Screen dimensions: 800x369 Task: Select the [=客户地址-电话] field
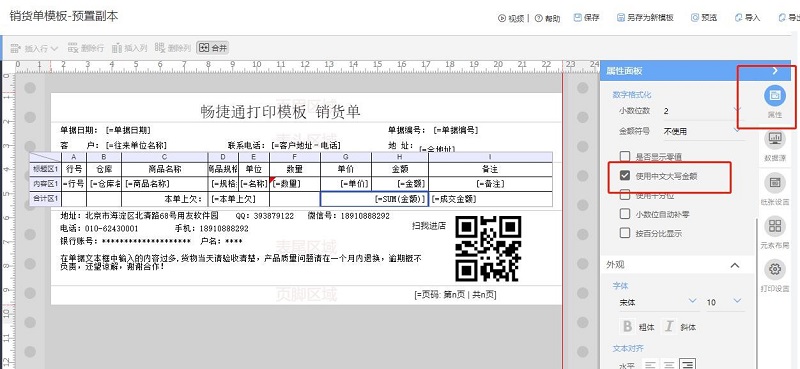(306, 146)
